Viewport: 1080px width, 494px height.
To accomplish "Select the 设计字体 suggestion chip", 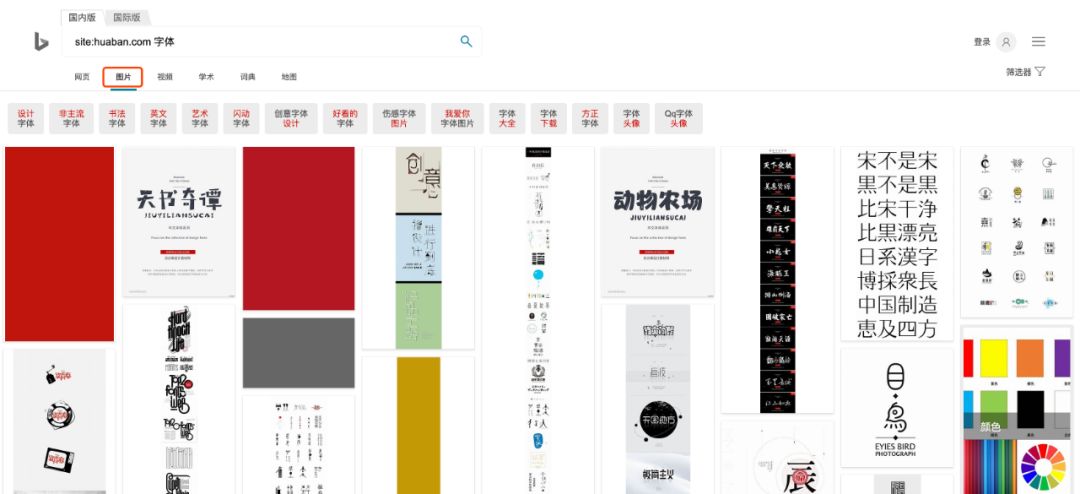I will [x=25, y=119].
